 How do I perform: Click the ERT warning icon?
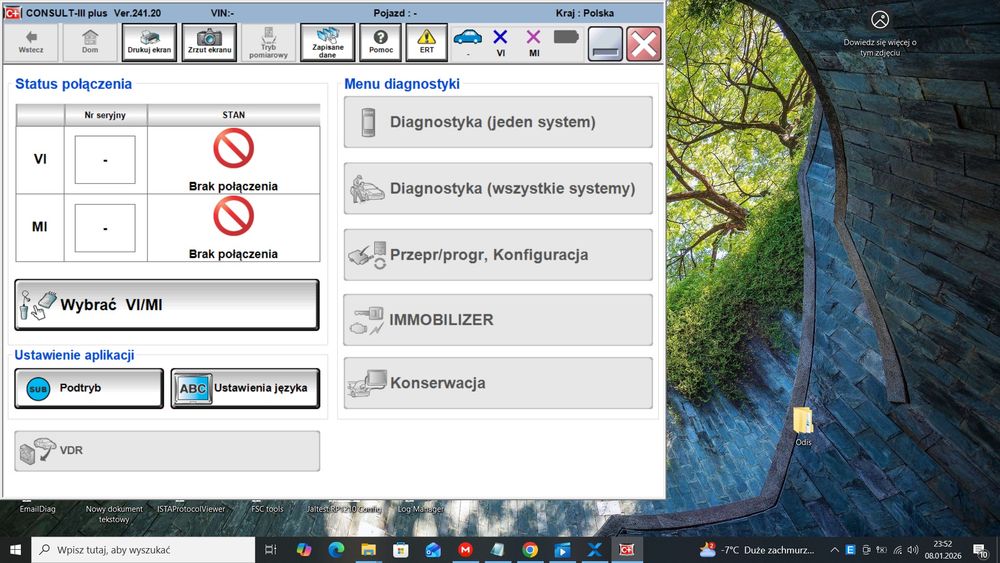click(x=427, y=43)
